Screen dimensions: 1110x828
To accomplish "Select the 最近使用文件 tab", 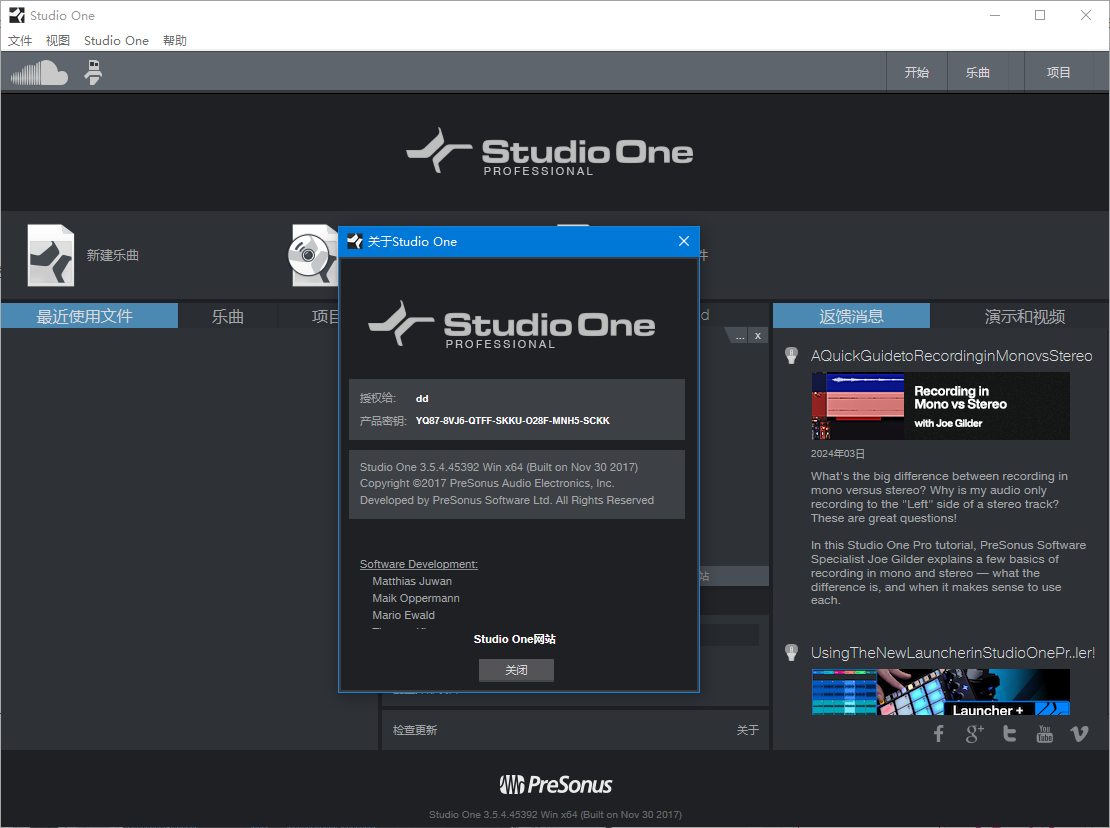I will [x=89, y=316].
